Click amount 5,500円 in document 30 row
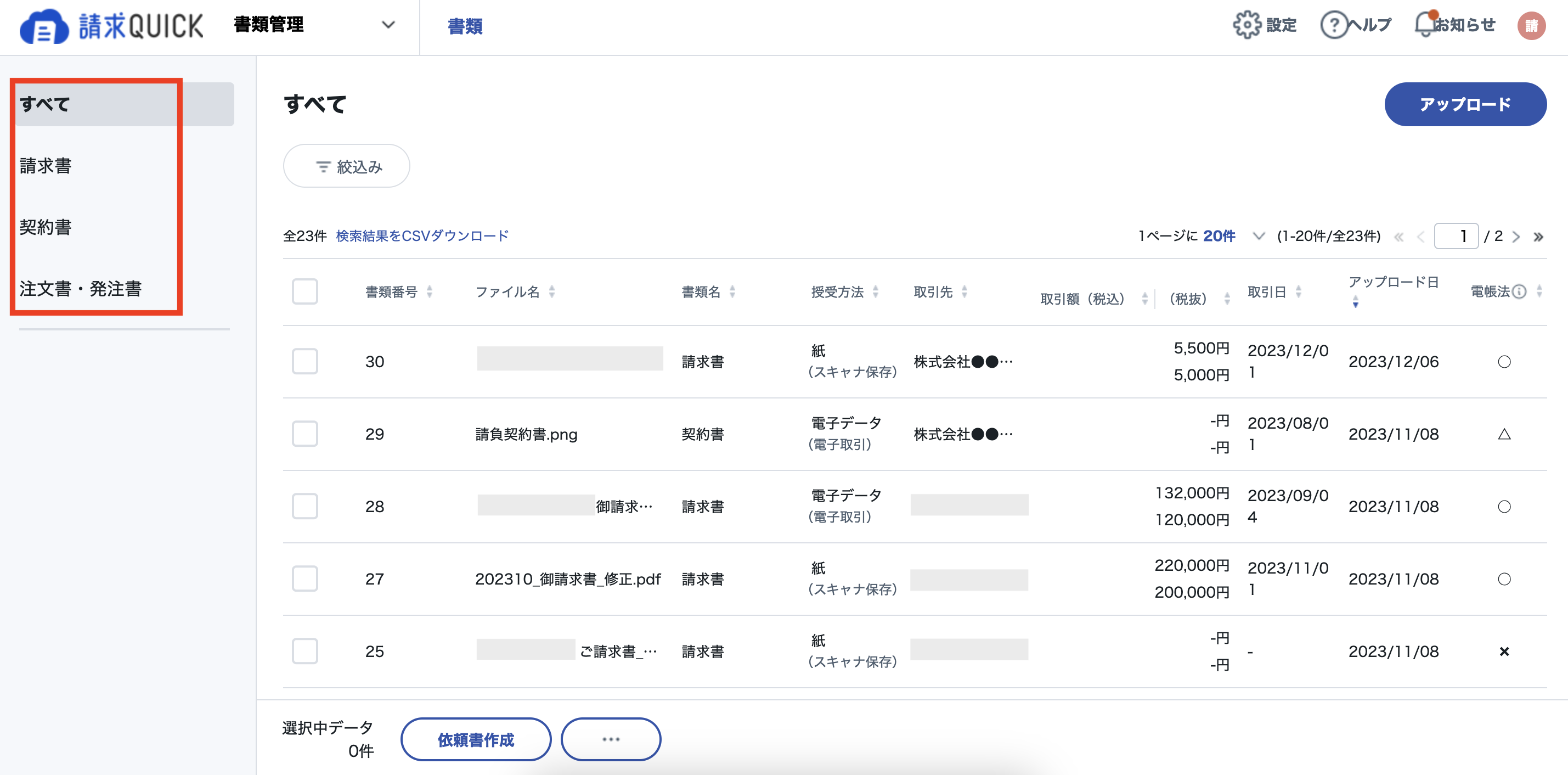 click(x=1202, y=348)
